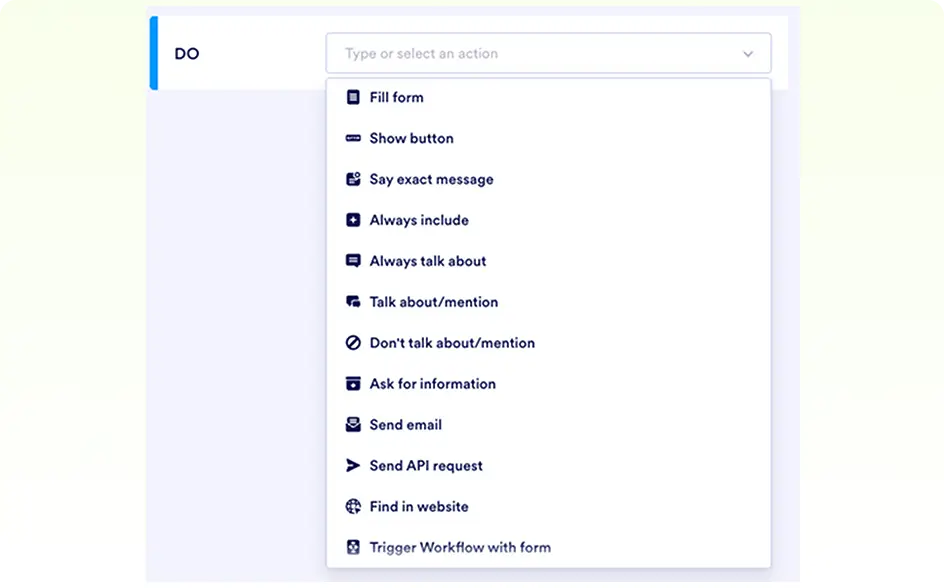This screenshot has width=944, height=588.
Task: Click the Show button icon
Action: (x=352, y=138)
